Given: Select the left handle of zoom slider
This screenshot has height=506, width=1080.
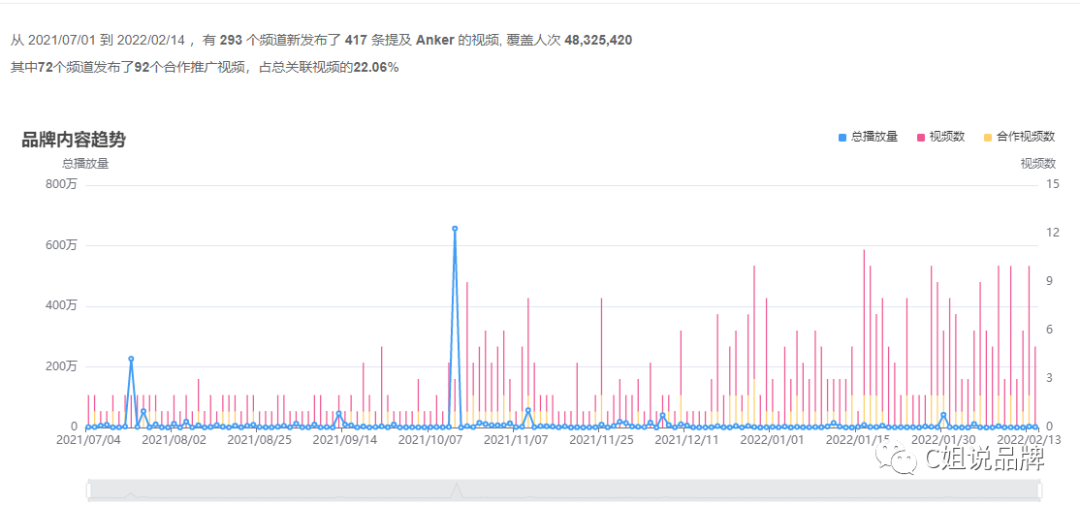Looking at the screenshot, I should (88, 489).
